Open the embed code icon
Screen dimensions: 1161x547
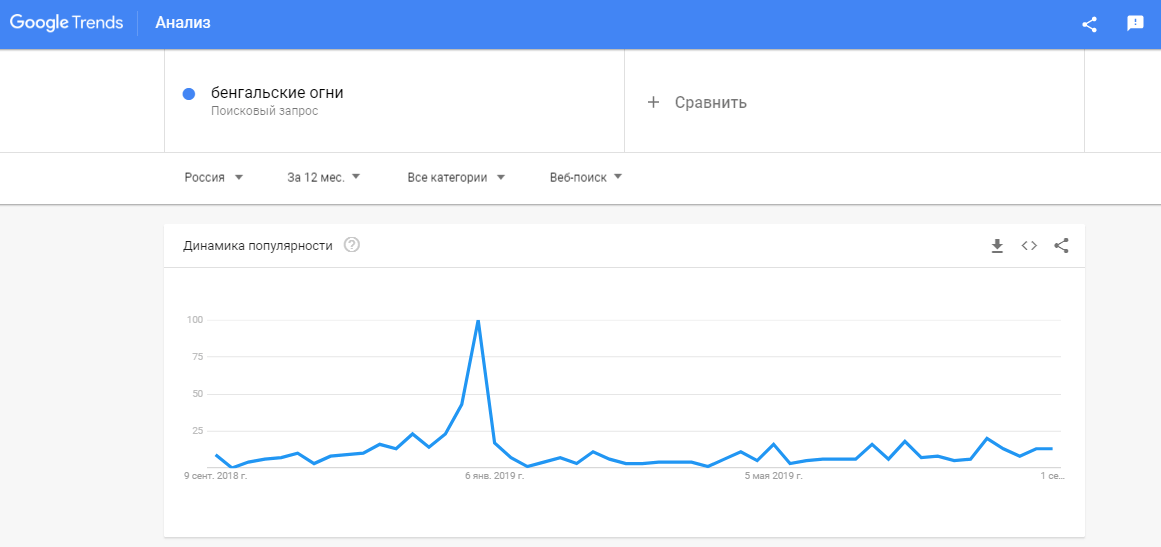pos(1029,246)
